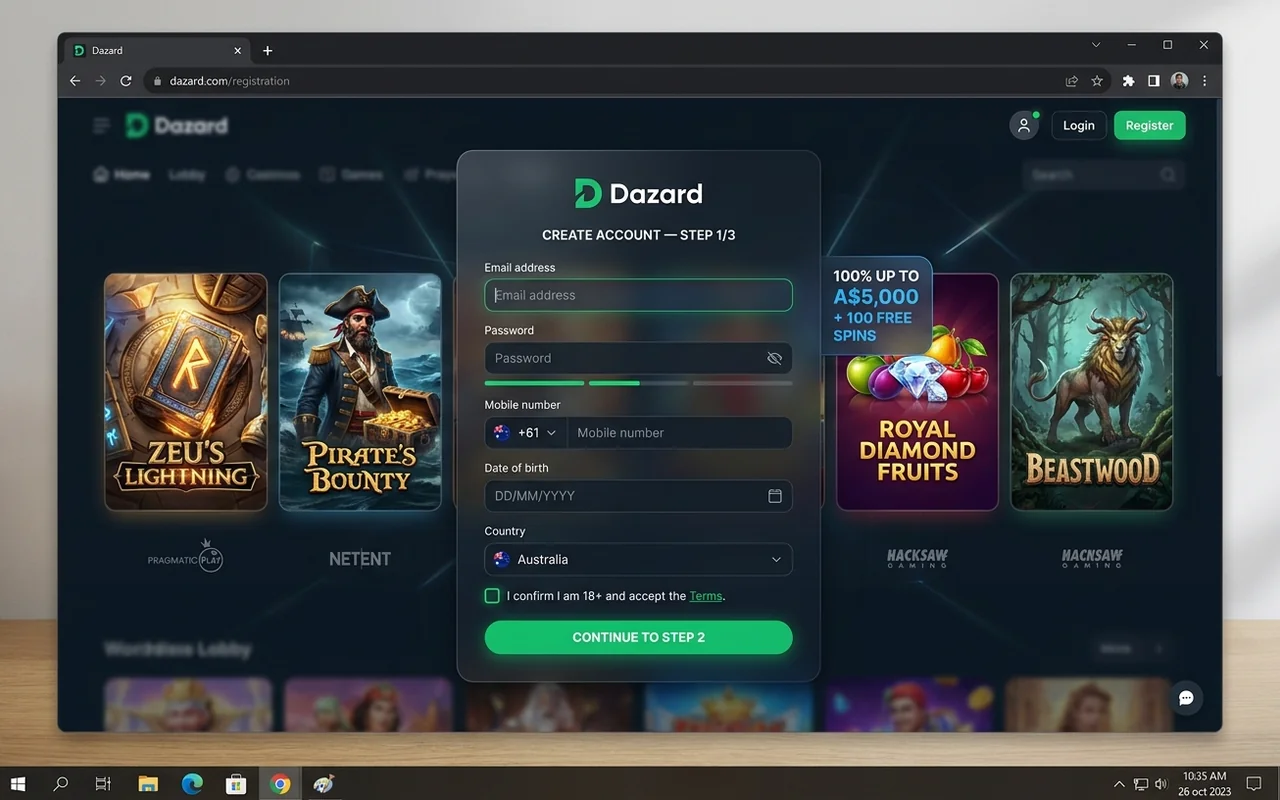Open Microsoft Store from the taskbar
Viewport: 1280px width, 800px height.
coord(236,784)
